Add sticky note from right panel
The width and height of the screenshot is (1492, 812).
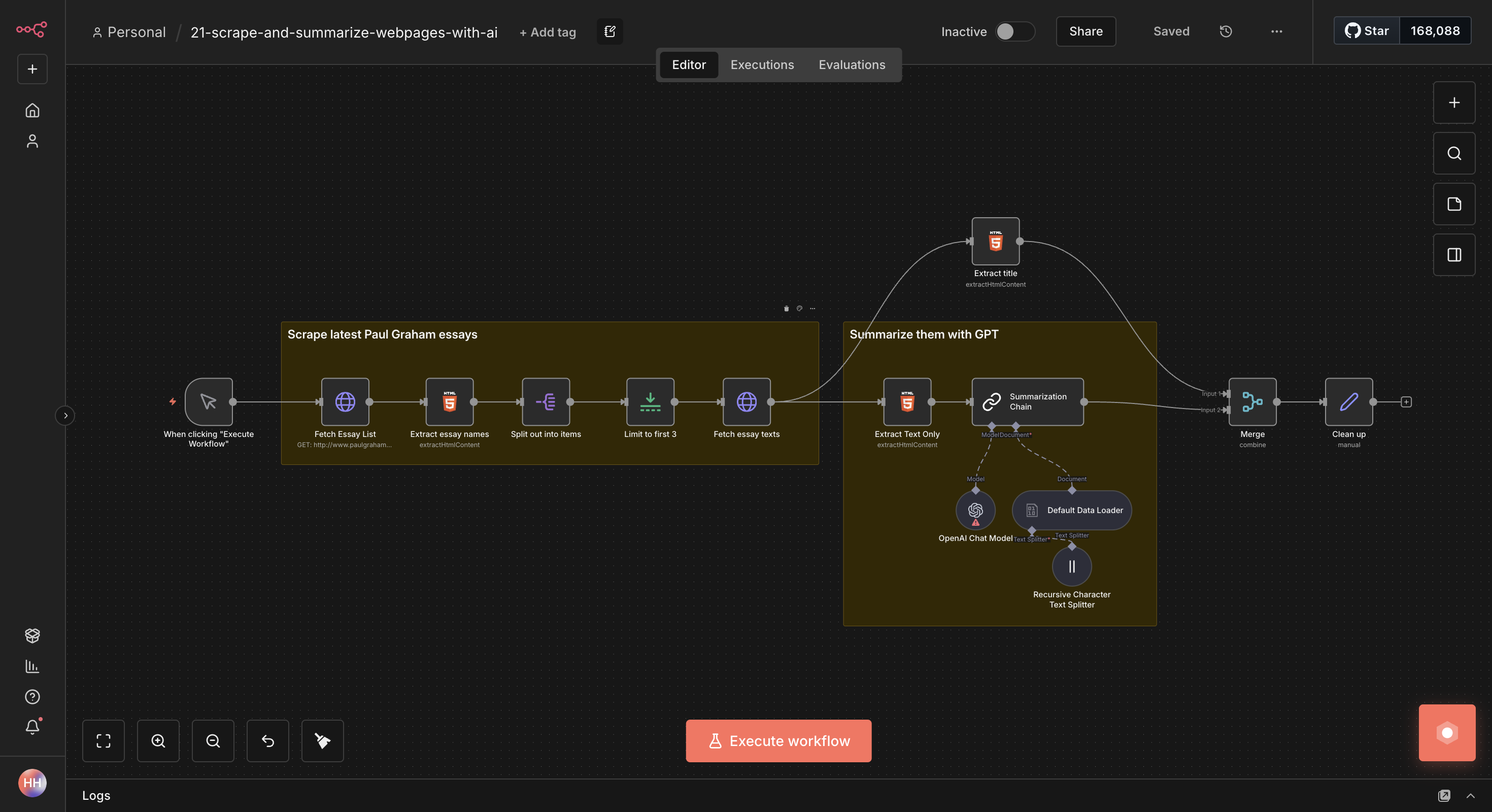(1454, 204)
